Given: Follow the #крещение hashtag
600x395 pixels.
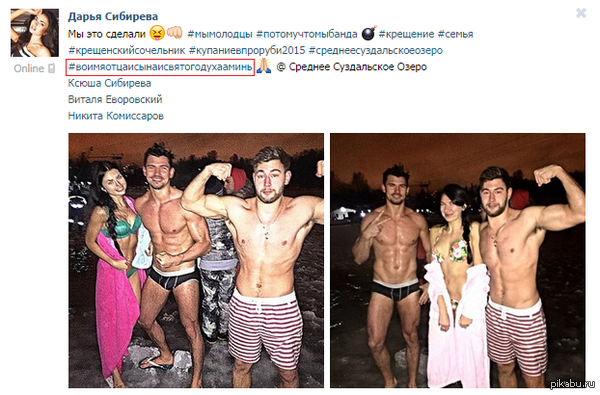Looking at the screenshot, I should point(406,34).
